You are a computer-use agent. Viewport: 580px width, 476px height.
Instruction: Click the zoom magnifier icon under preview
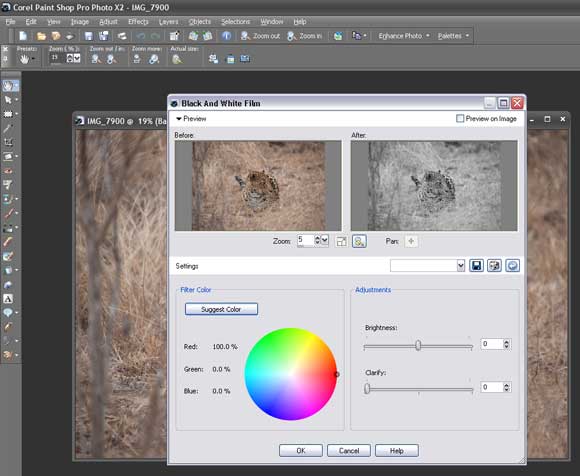click(359, 242)
